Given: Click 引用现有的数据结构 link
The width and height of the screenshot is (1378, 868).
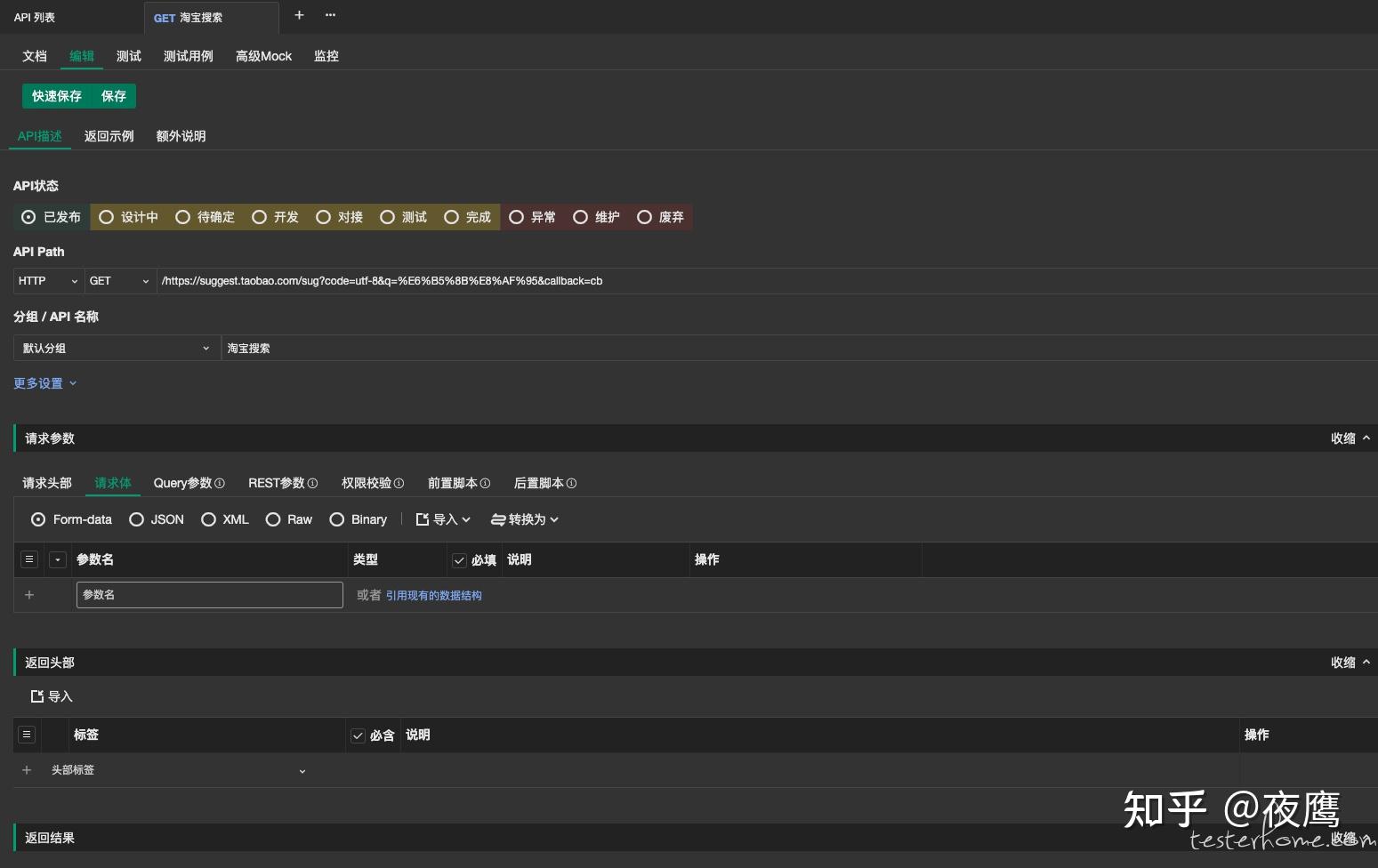Looking at the screenshot, I should (434, 596).
